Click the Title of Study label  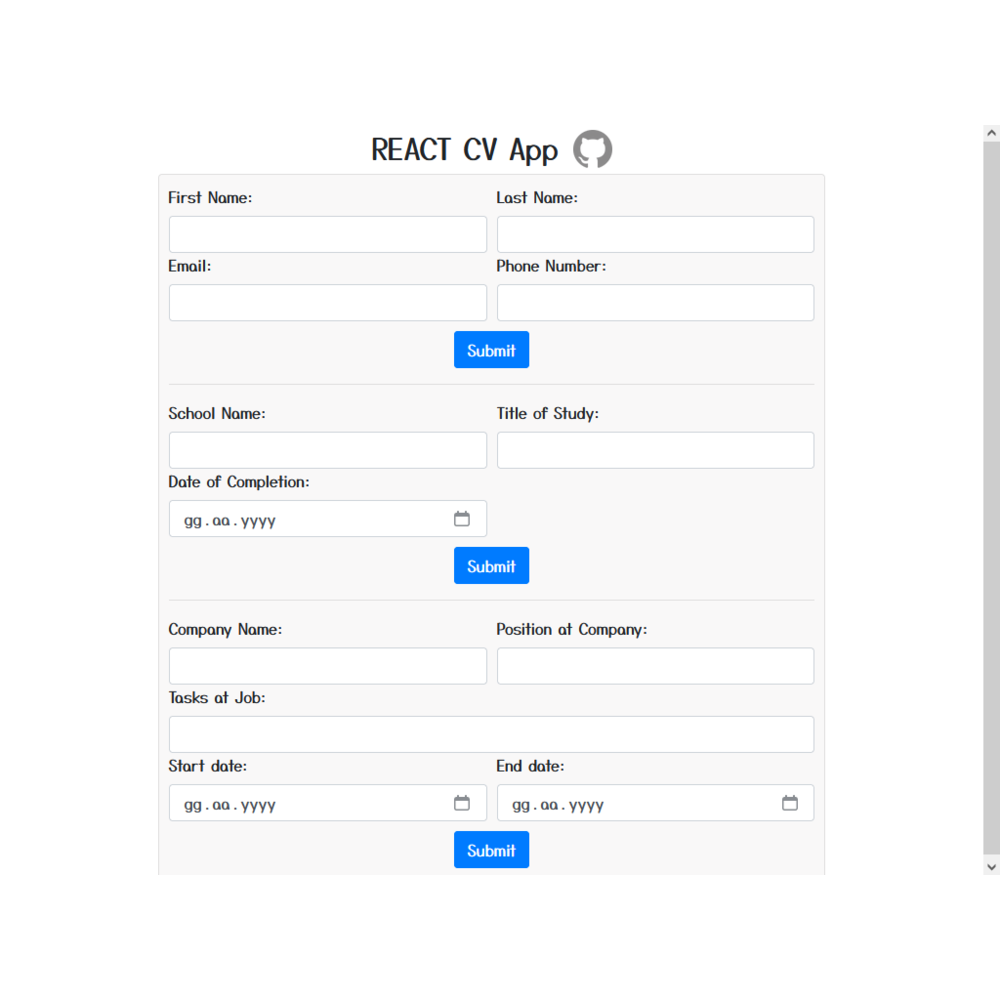547,413
